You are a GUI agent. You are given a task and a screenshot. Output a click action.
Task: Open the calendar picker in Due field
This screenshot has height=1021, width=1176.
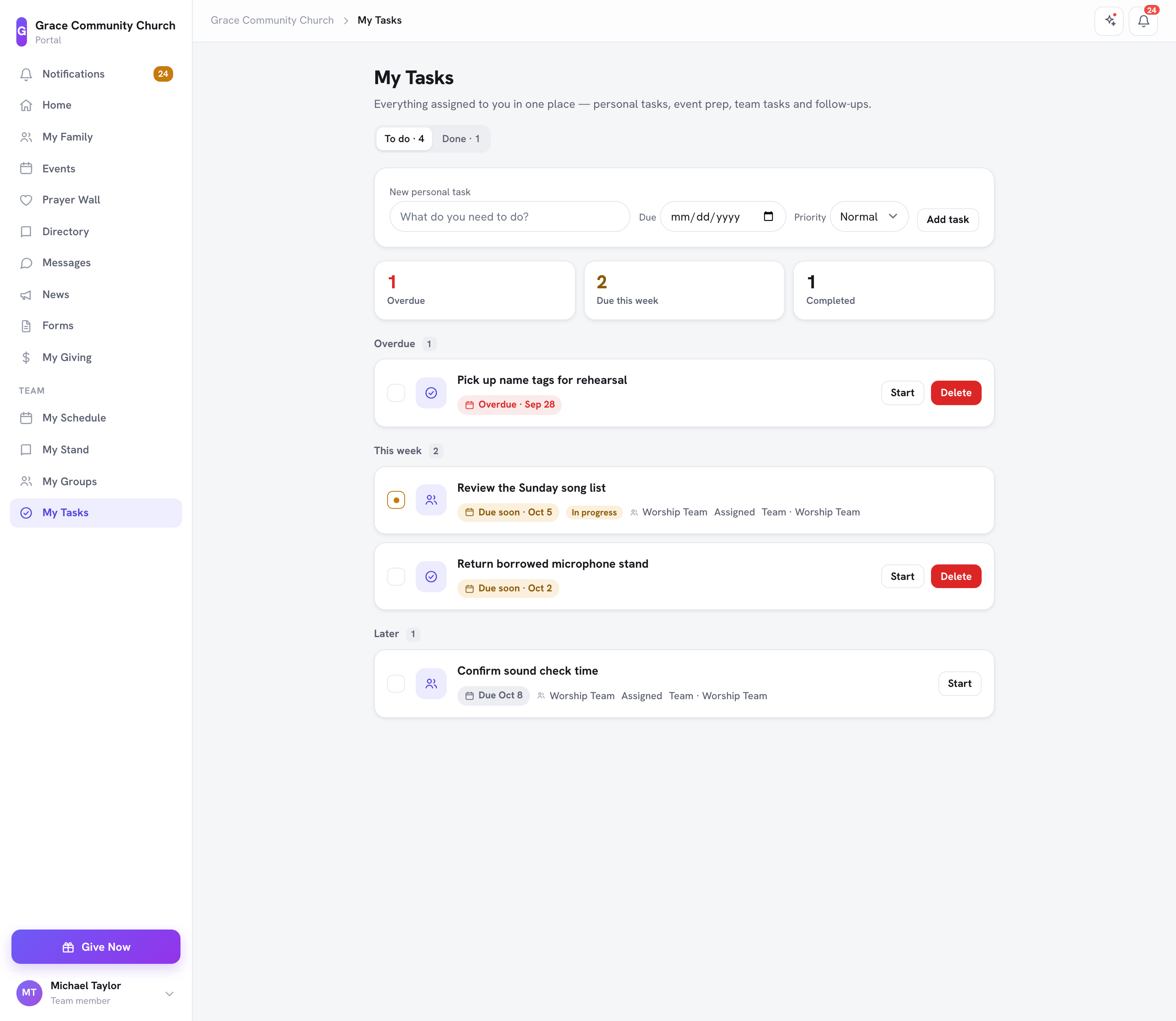pyautogui.click(x=768, y=216)
